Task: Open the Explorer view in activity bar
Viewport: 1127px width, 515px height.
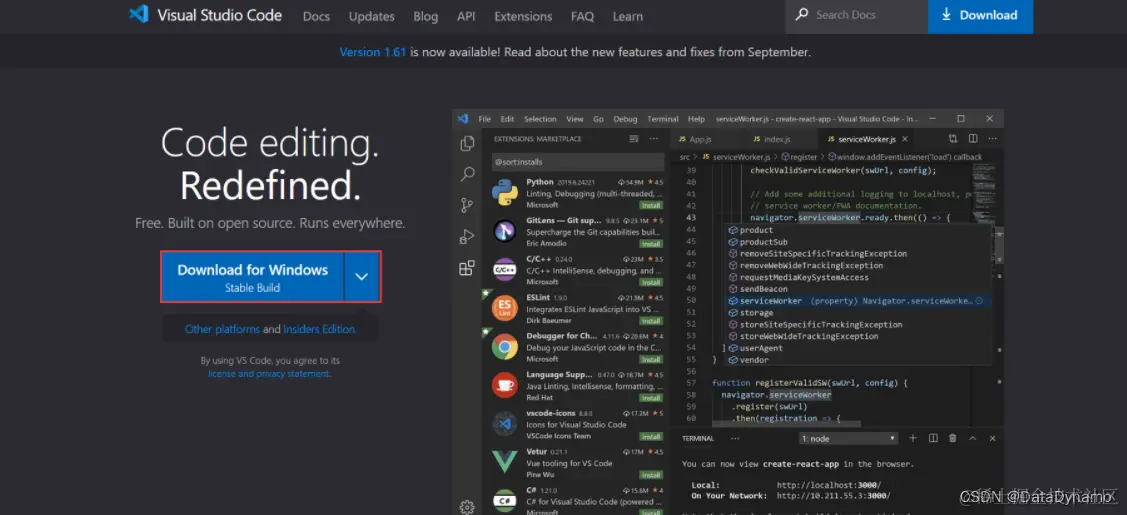Action: (x=467, y=143)
